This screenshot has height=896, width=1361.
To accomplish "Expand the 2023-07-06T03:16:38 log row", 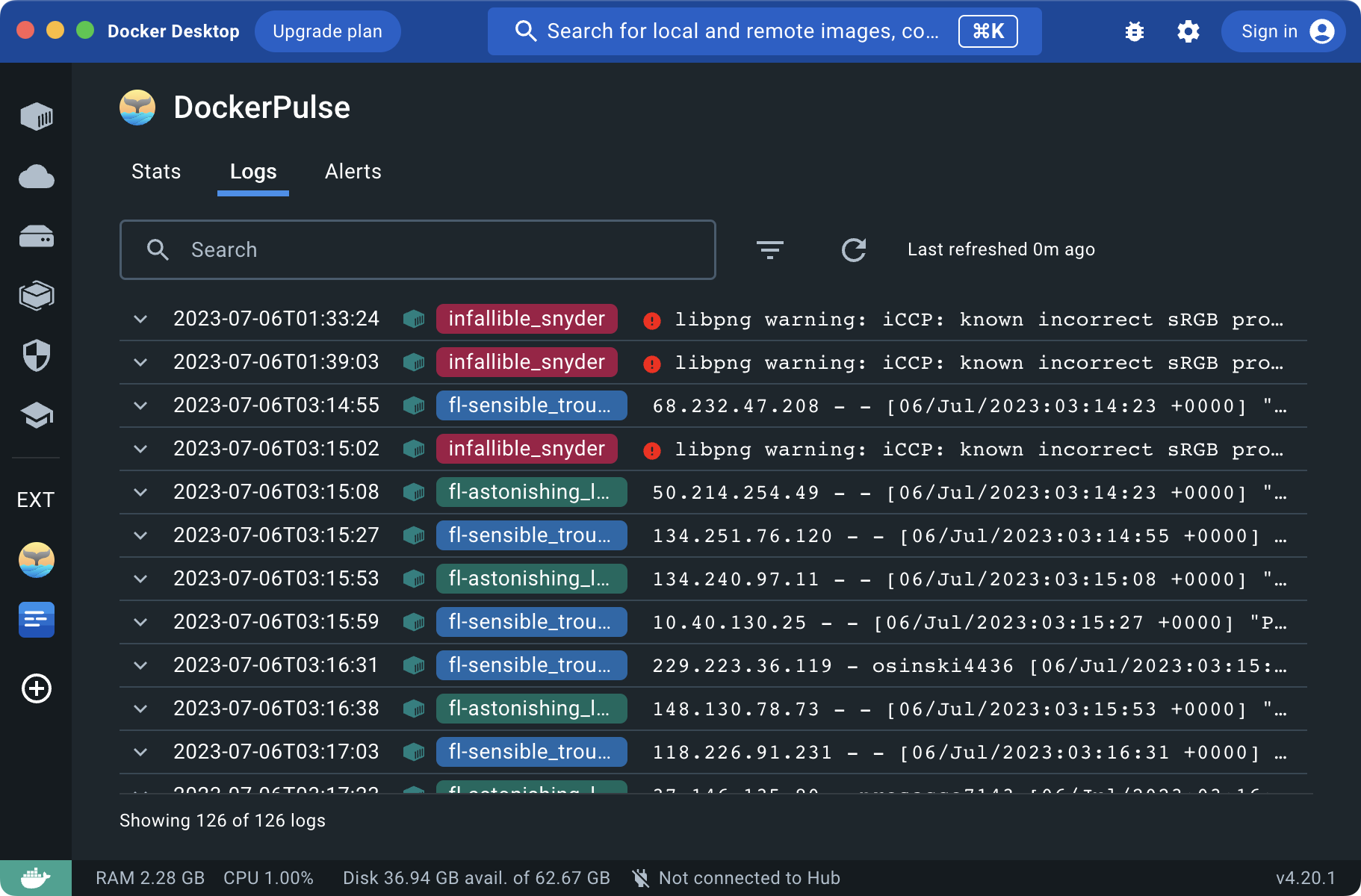I will (x=140, y=709).
